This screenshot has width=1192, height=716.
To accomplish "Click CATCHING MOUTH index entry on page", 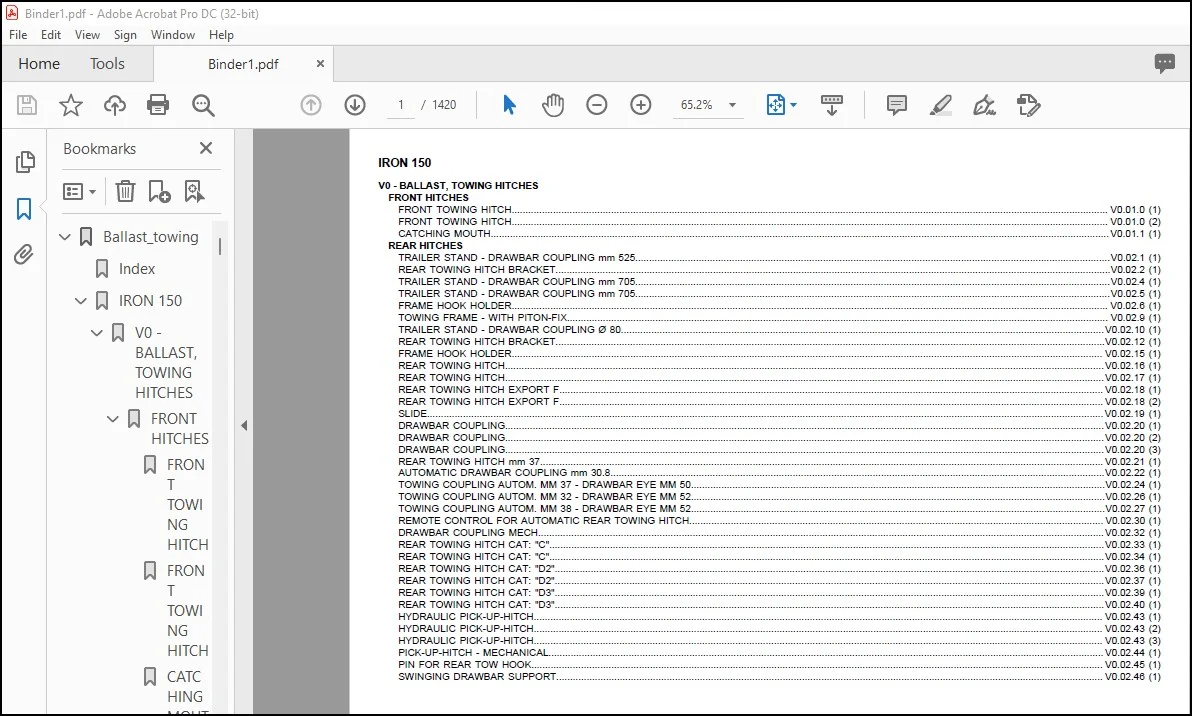I will click(x=779, y=234).
